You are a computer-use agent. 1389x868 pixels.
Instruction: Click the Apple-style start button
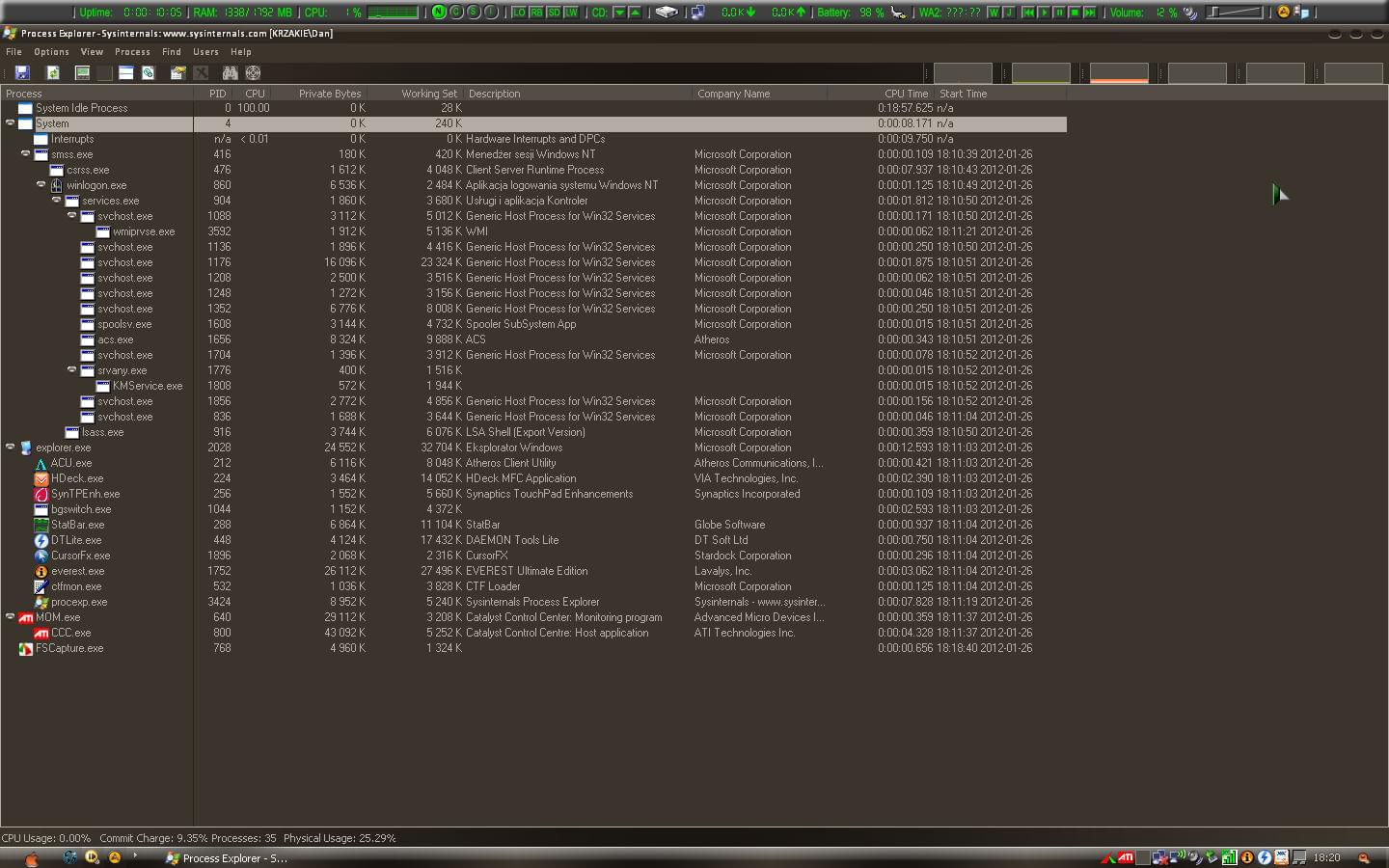coord(31,857)
